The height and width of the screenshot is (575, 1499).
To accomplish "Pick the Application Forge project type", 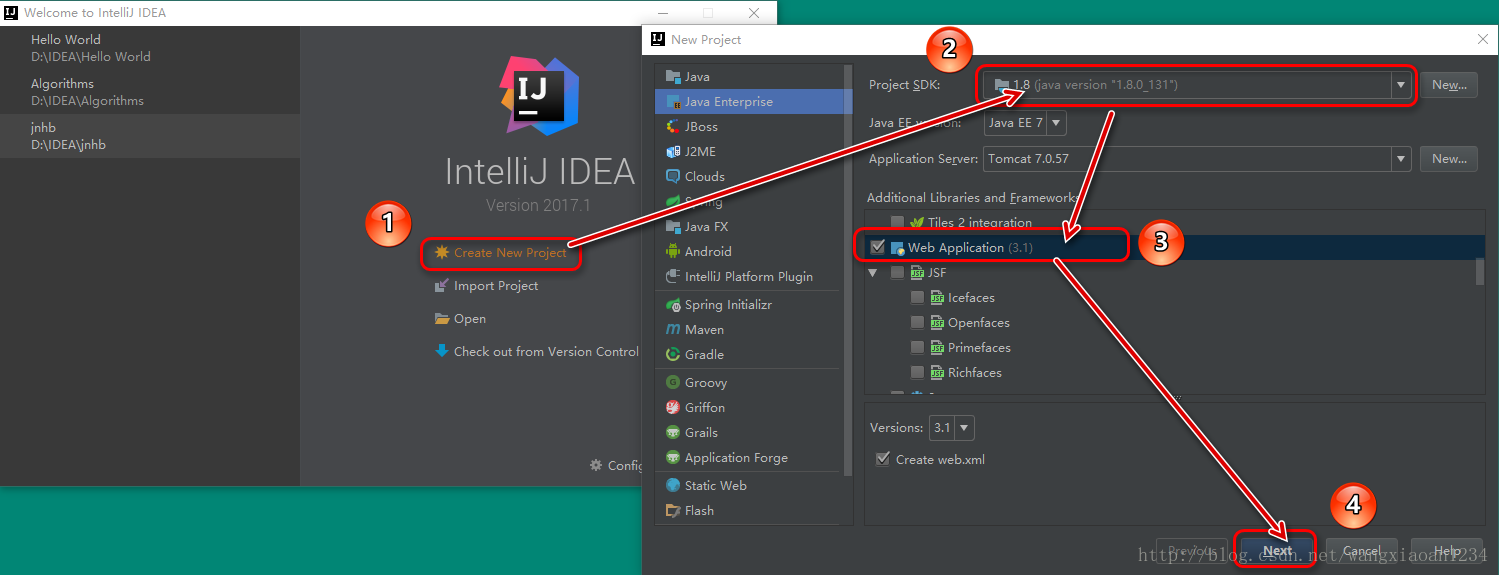I will click(753, 458).
